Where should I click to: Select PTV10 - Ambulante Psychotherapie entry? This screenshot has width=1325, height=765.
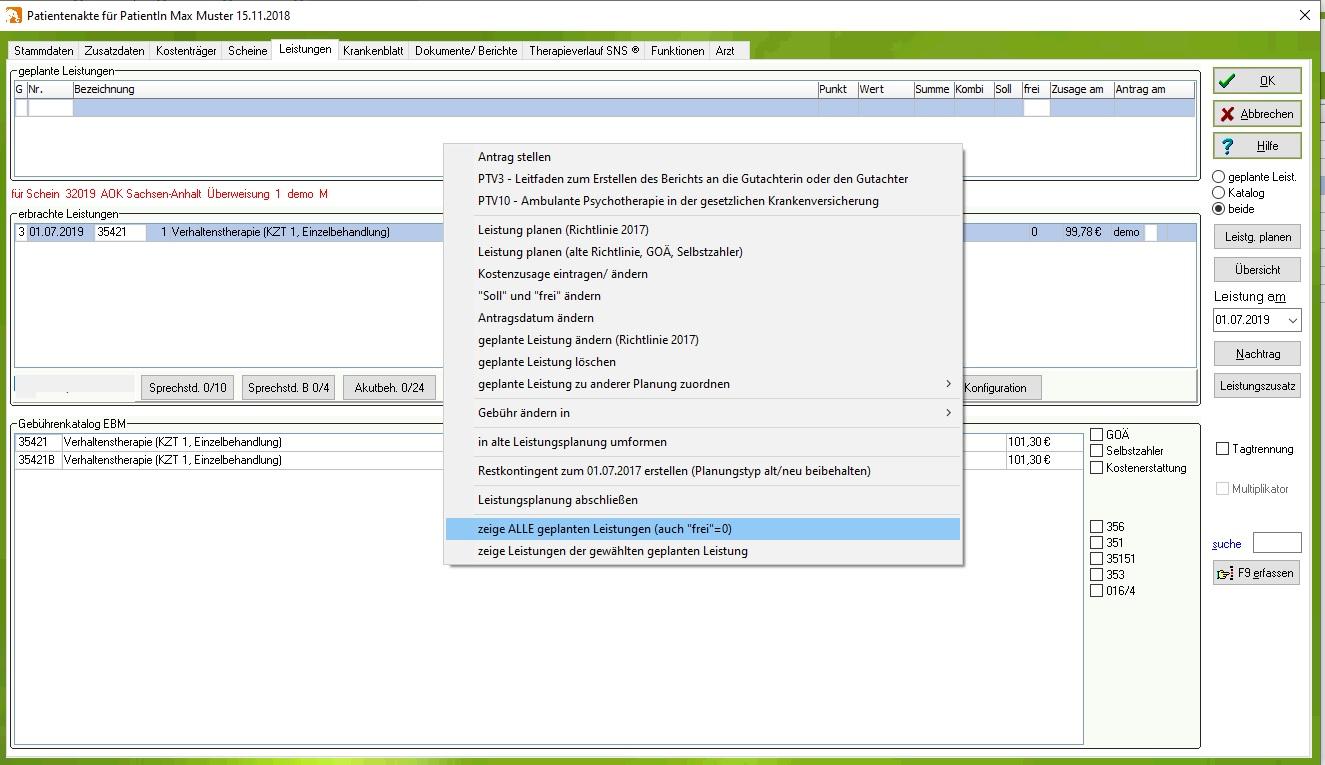coord(703,201)
